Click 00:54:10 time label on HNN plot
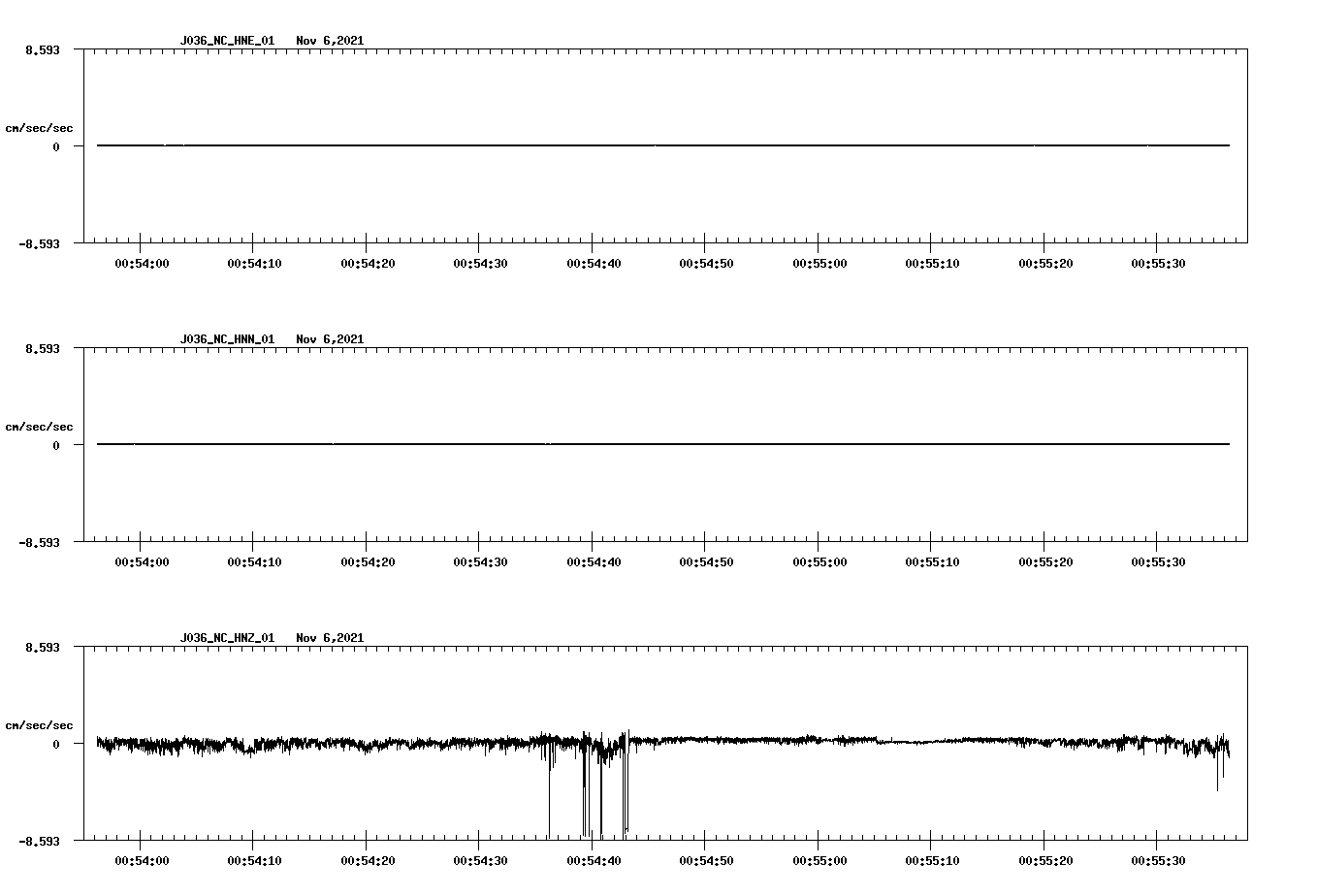Screen dimensions: 1317x896 (255, 562)
